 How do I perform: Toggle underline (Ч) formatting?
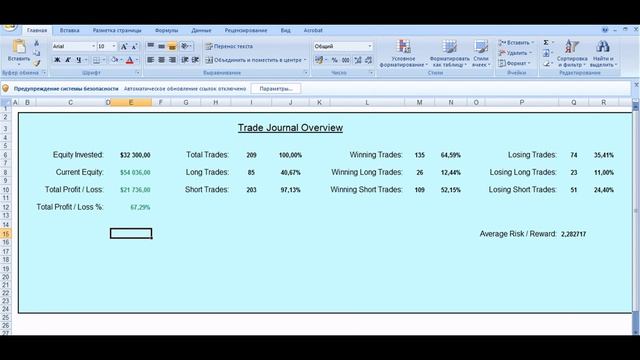click(78, 60)
